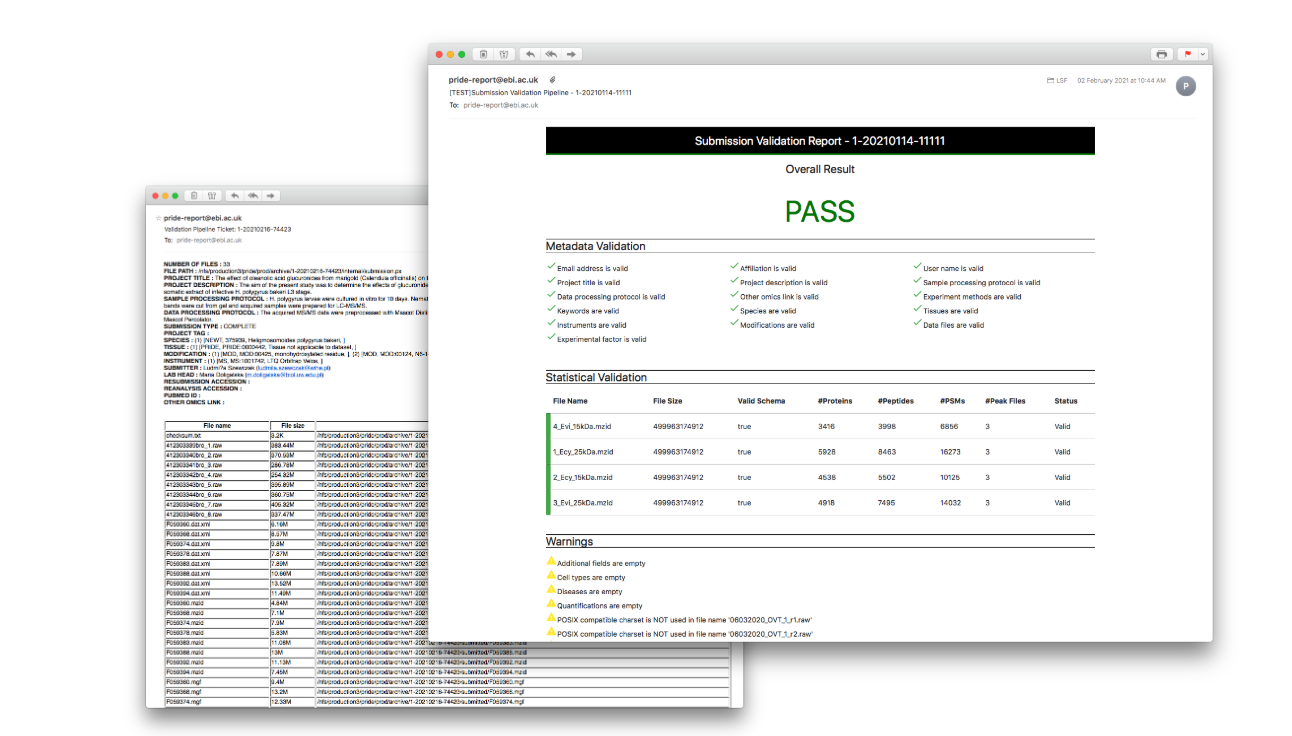Click sender address in back ticket window
The width and height of the screenshot is (1292, 736).
[203, 218]
